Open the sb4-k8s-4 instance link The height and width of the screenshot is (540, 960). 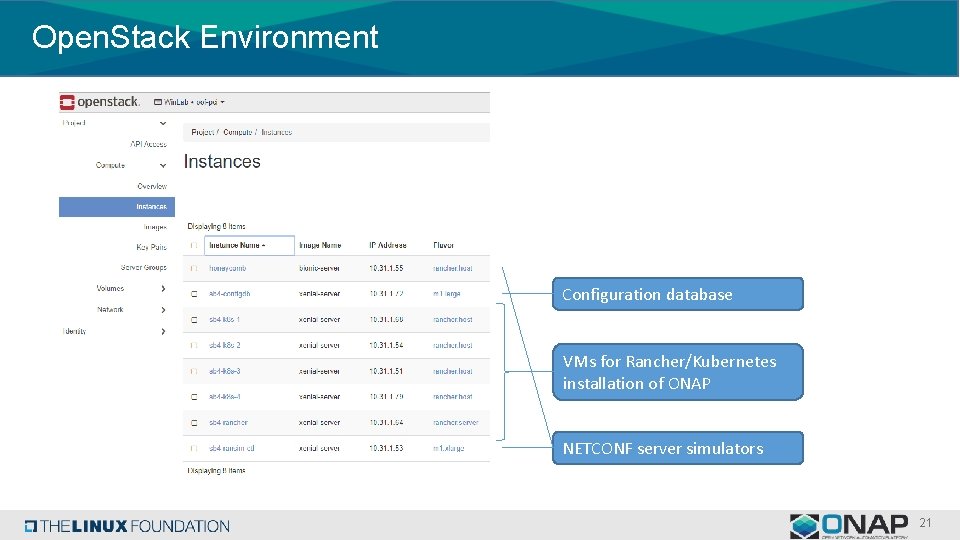point(224,397)
